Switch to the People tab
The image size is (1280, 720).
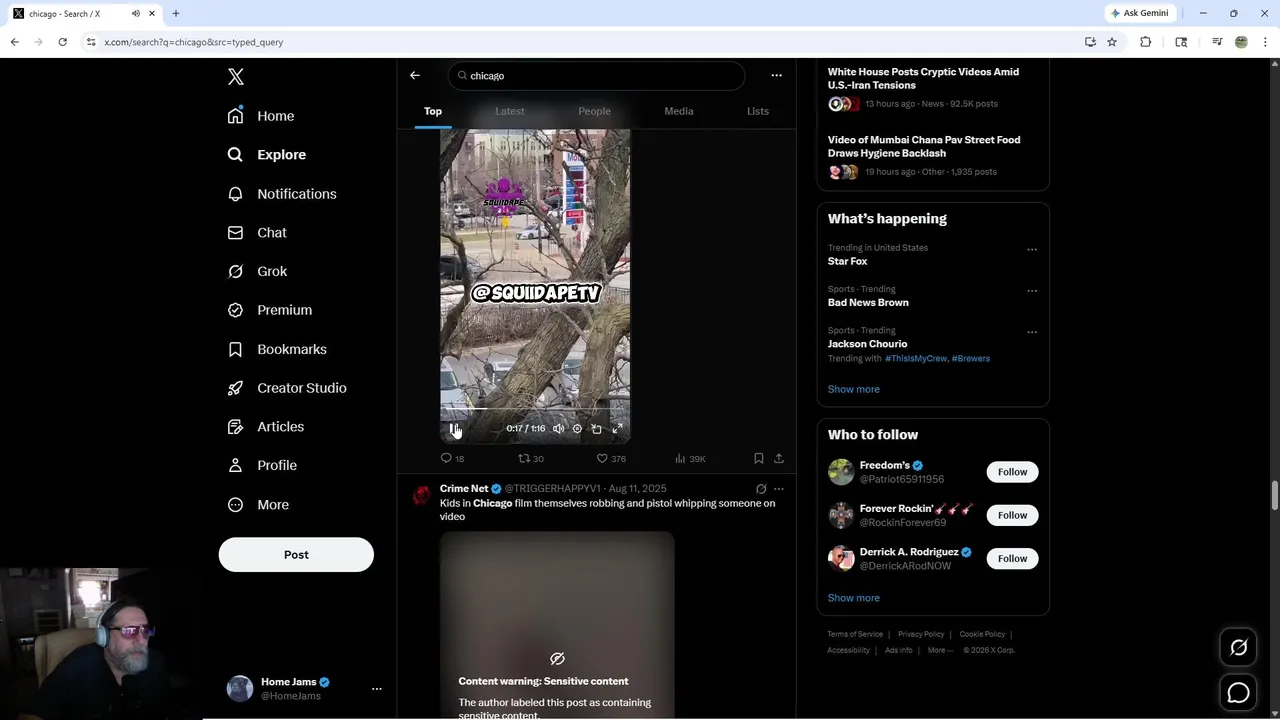[x=594, y=111]
